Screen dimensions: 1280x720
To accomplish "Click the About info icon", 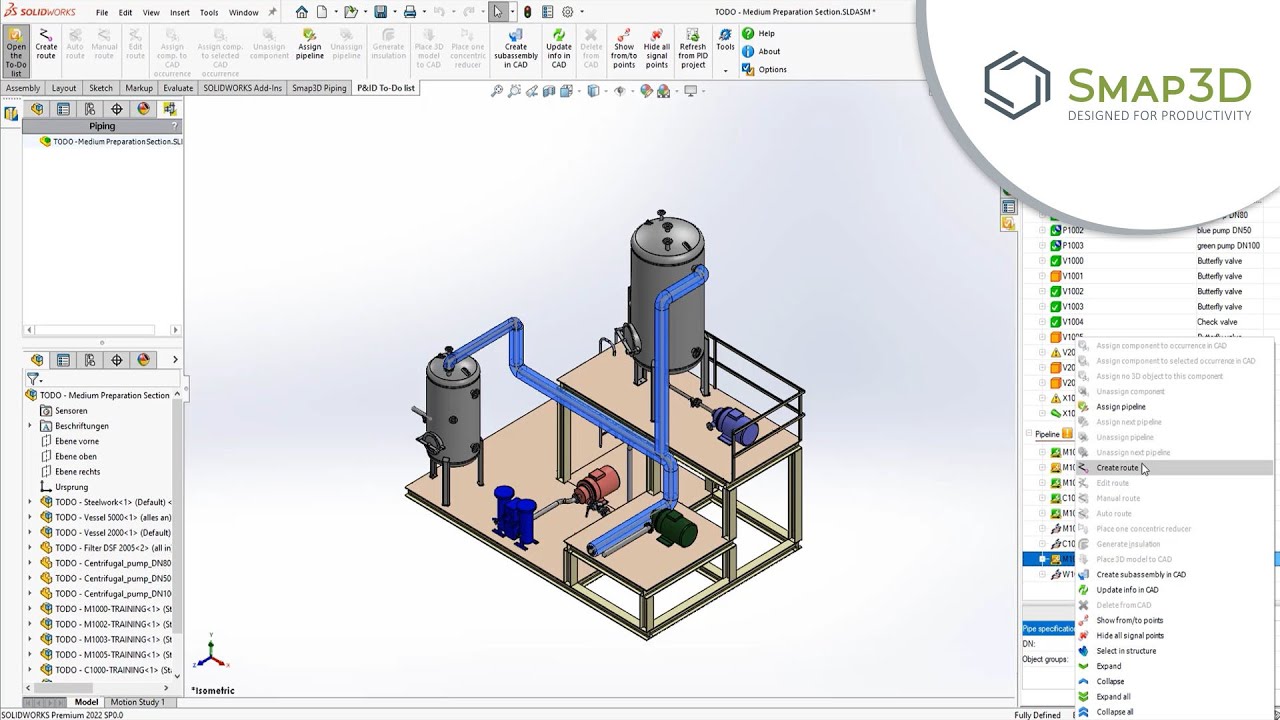I will (x=748, y=51).
